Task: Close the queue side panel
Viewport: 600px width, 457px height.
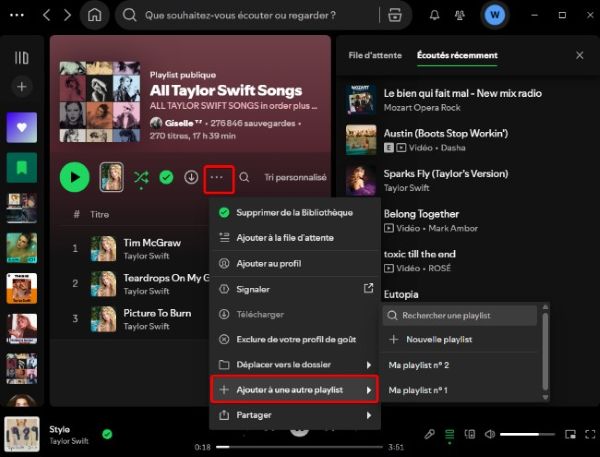Action: click(579, 55)
